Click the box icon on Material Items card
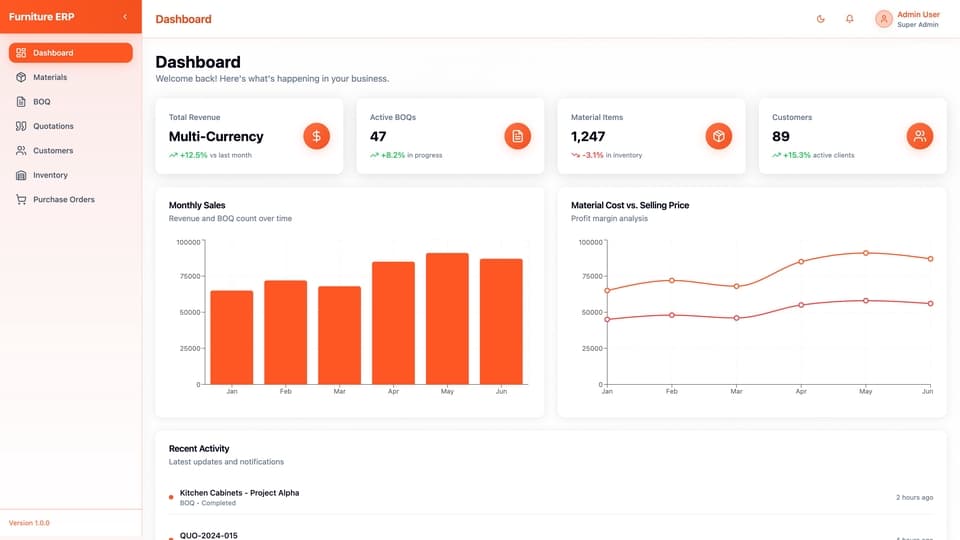This screenshot has height=540, width=960. click(718, 136)
